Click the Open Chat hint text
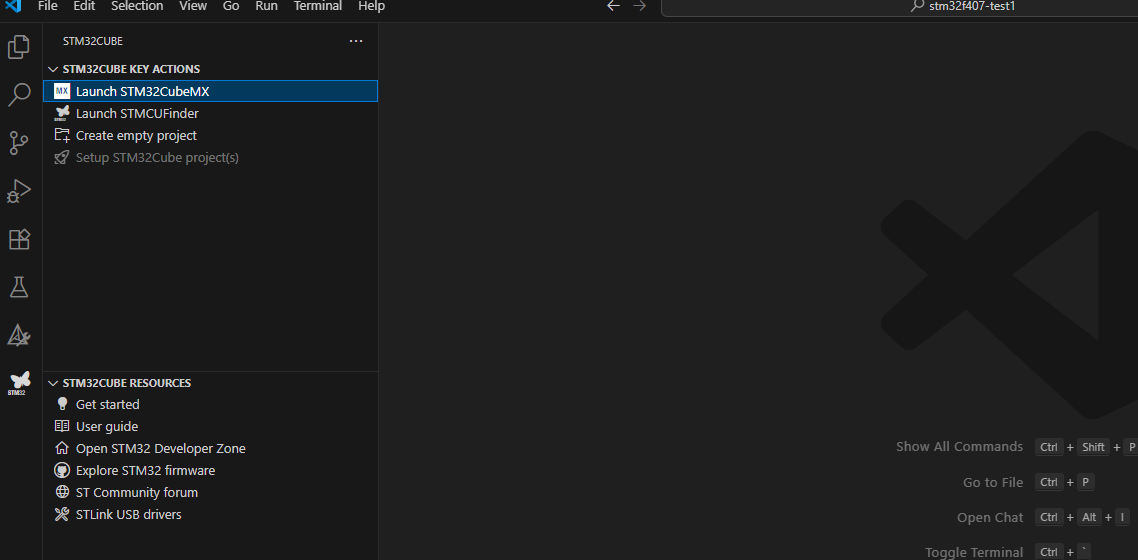Image resolution: width=1138 pixels, height=560 pixels. tap(990, 518)
